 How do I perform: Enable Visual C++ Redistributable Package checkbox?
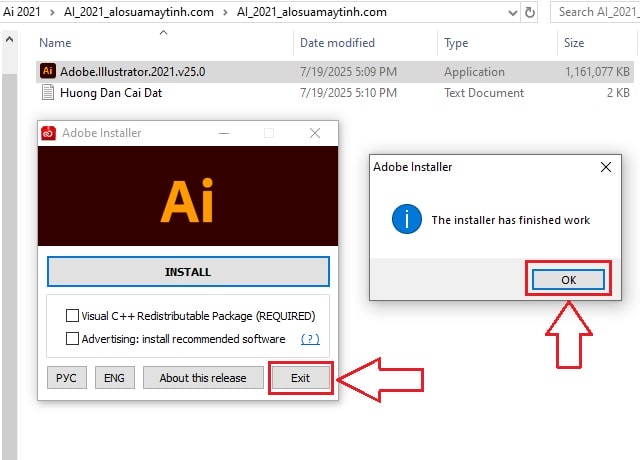72,316
